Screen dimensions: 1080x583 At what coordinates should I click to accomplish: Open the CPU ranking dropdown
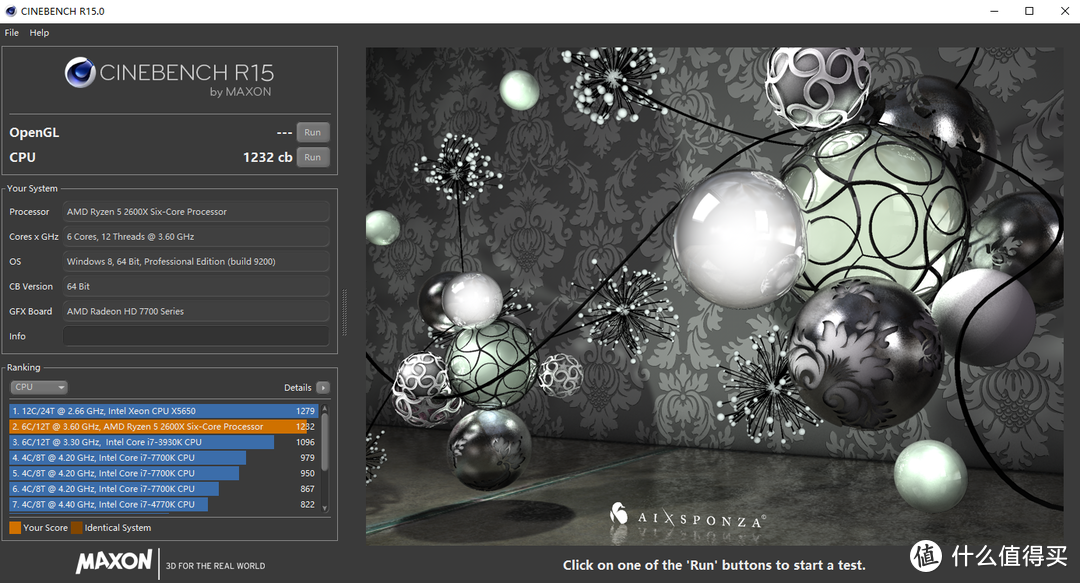point(39,387)
